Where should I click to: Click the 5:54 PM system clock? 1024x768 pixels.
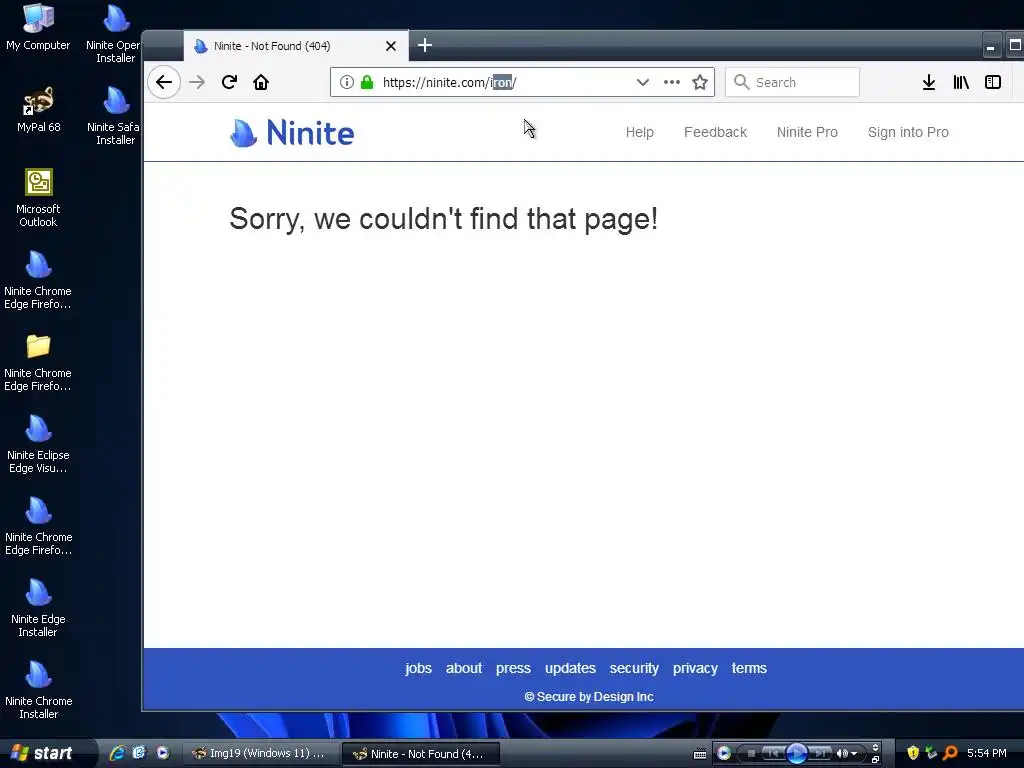point(987,753)
